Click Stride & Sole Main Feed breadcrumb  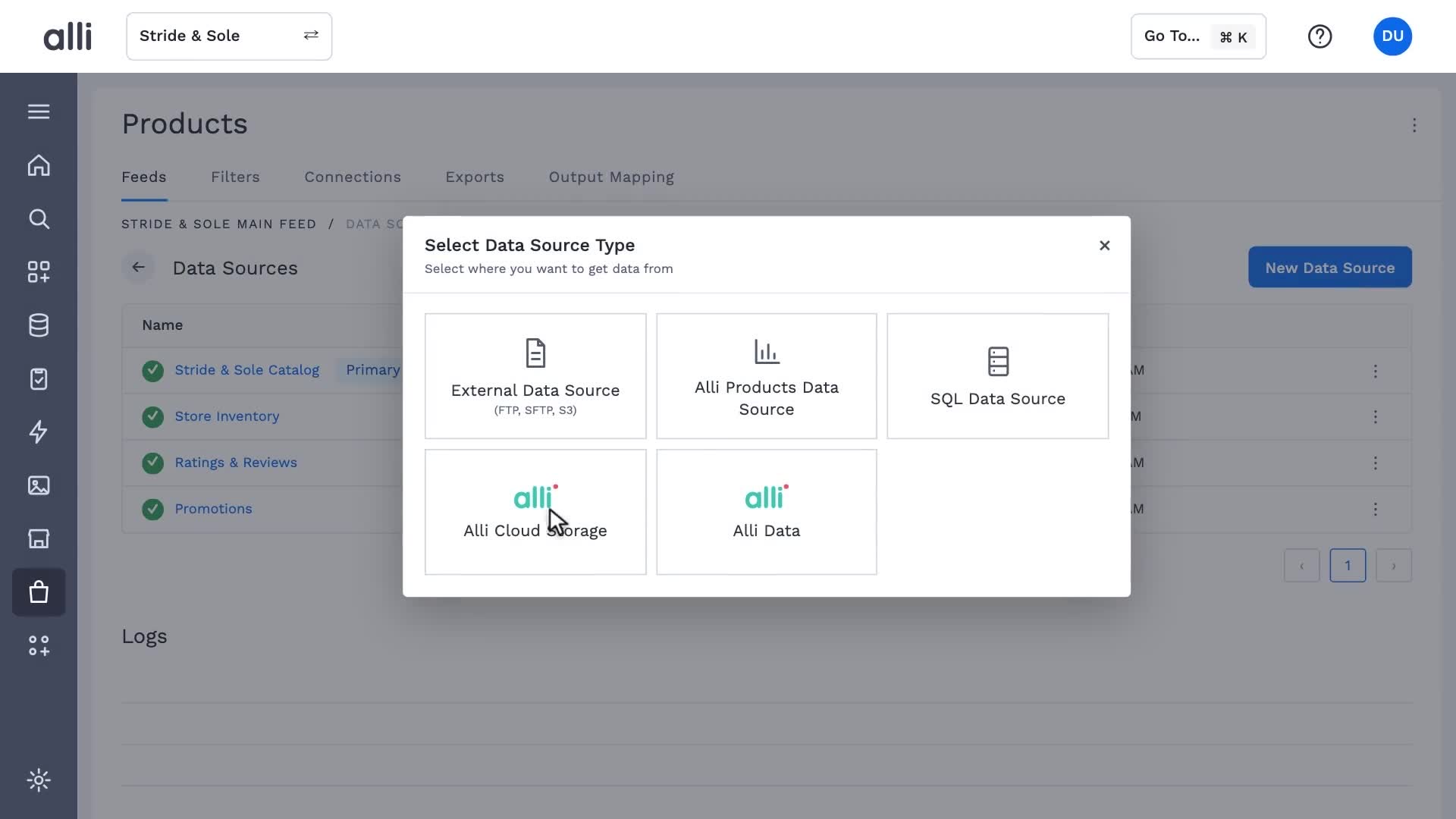click(218, 224)
